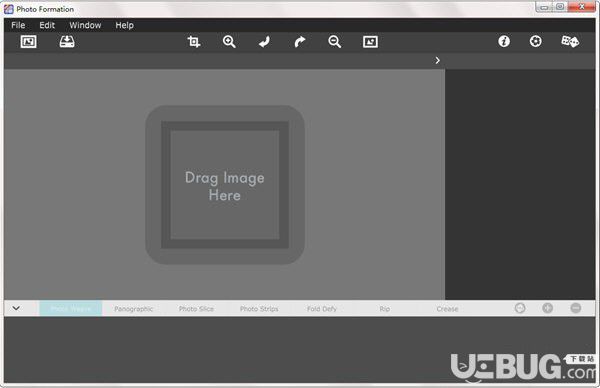Zoom out with the minus magnifier
The width and height of the screenshot is (600, 388).
(x=334, y=41)
